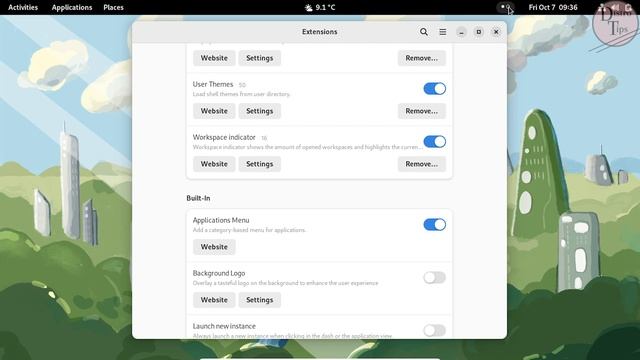Click 'Load shell themes from user directory' description
The image size is (640, 360).
[x=241, y=94]
